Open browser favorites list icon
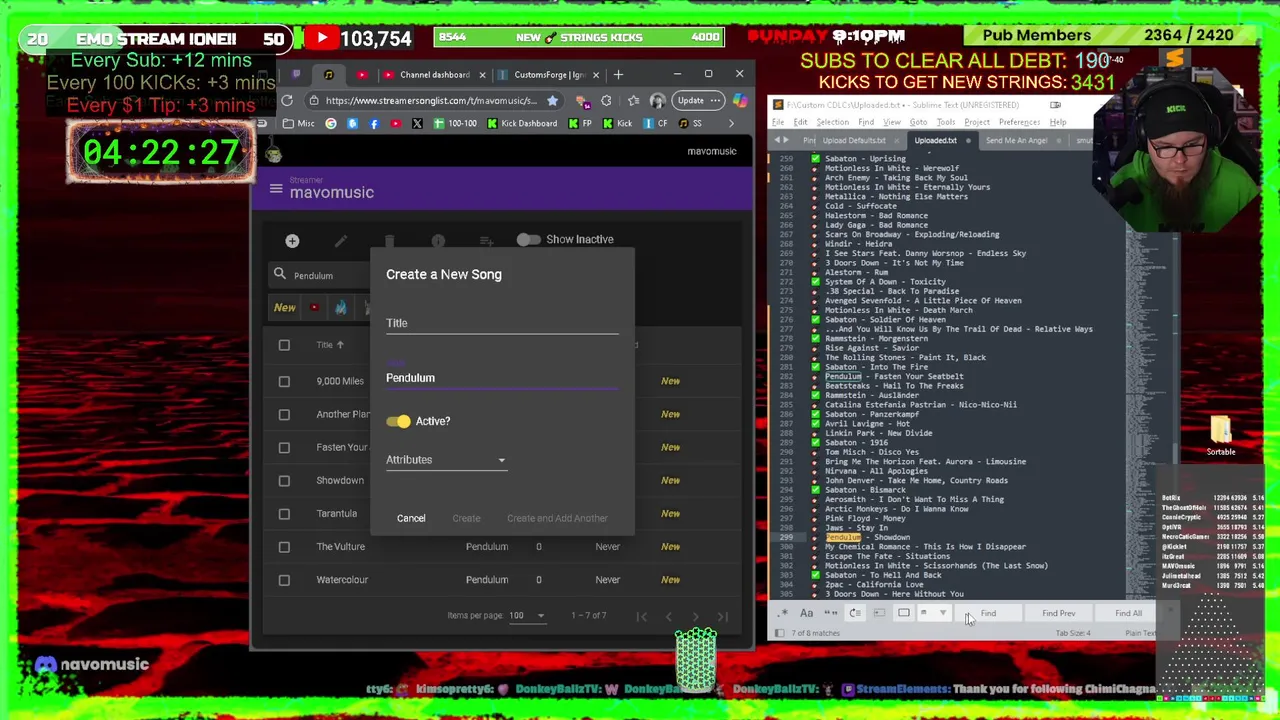This screenshot has width=1280, height=720. coord(633,100)
